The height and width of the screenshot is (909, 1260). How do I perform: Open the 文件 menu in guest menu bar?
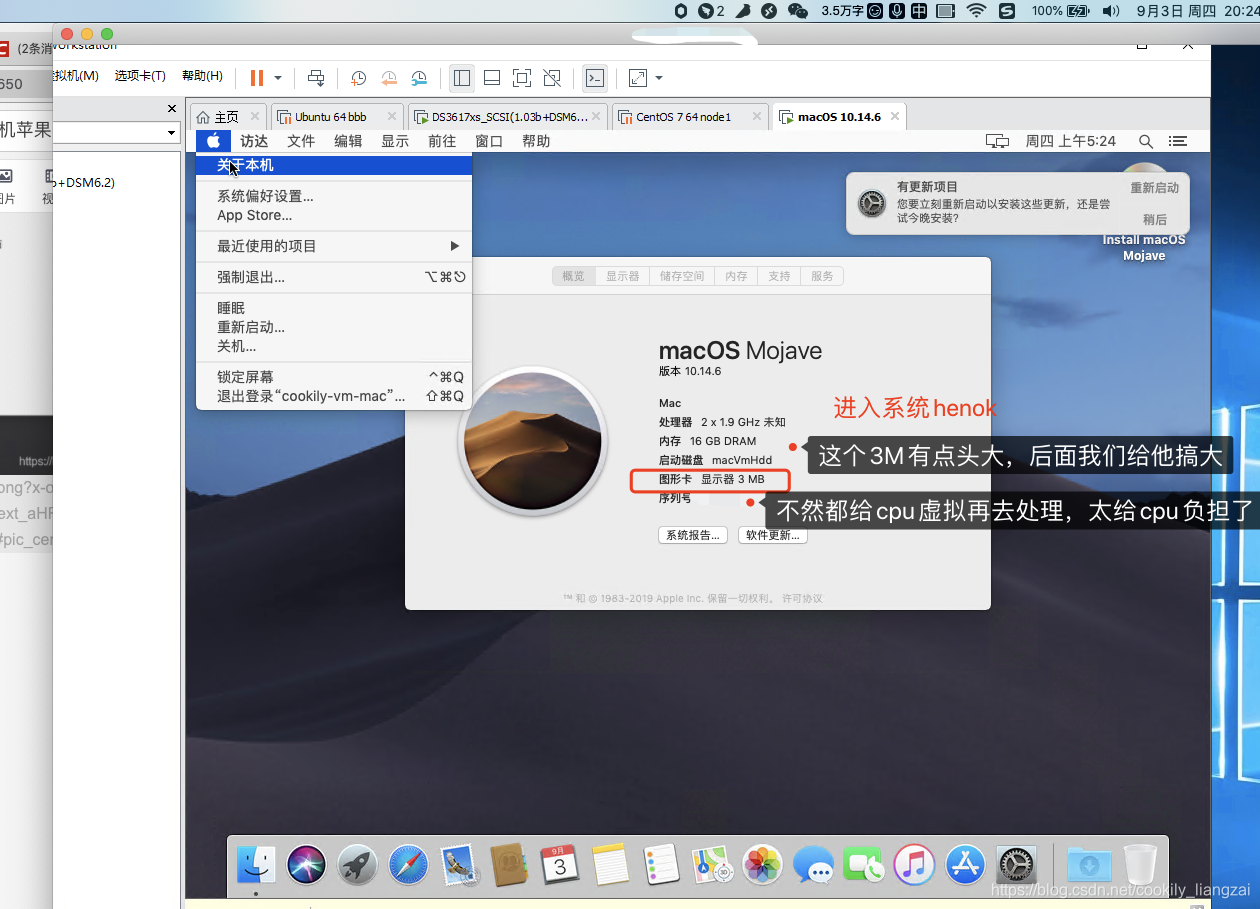[301, 141]
